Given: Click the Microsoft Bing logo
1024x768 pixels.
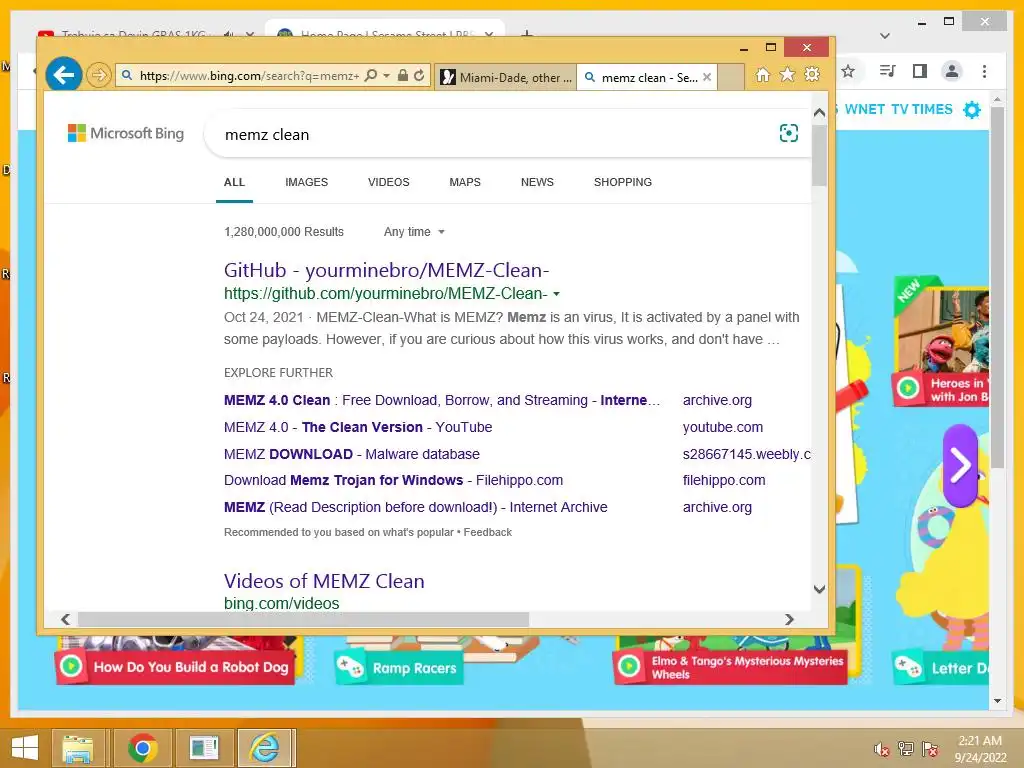Looking at the screenshot, I should (x=126, y=133).
